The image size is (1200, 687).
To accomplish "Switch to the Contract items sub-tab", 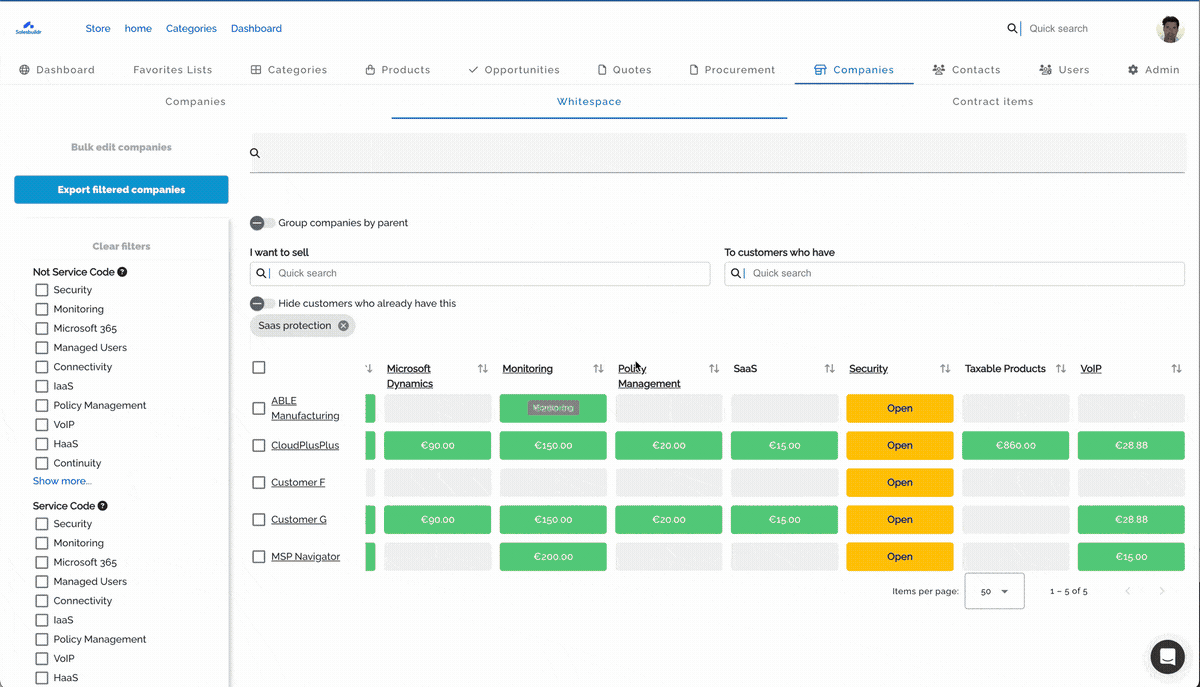I will pyautogui.click(x=992, y=102).
